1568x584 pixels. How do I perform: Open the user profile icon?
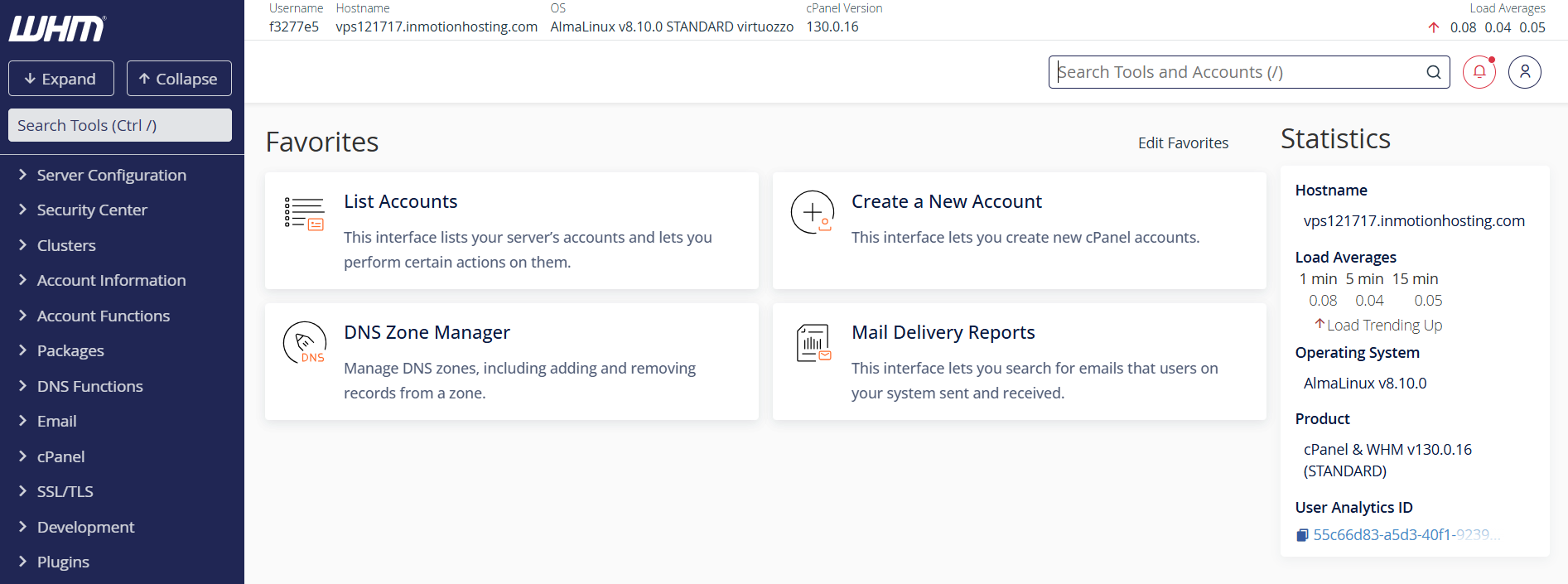[1525, 72]
